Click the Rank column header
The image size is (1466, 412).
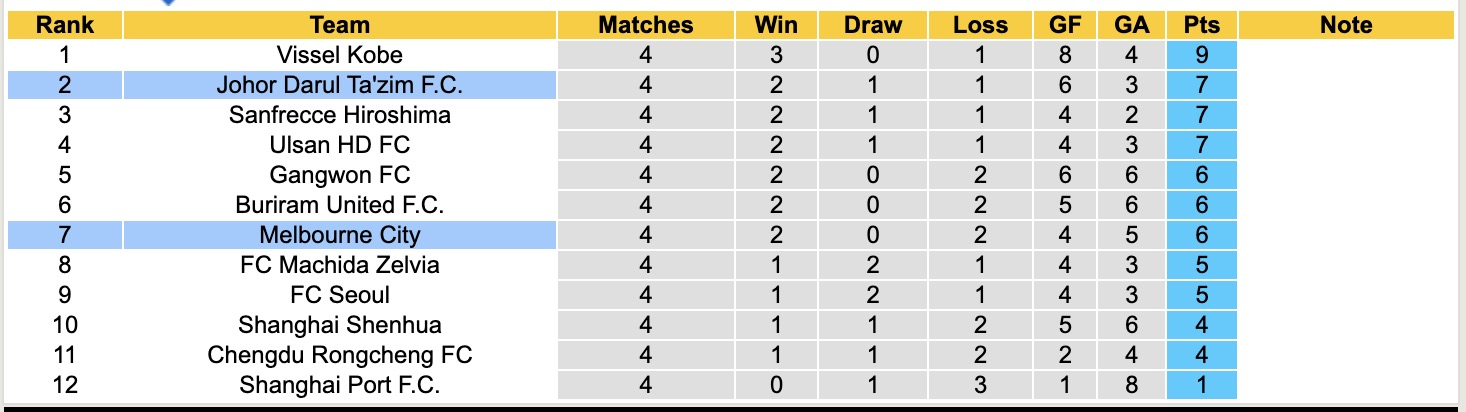(64, 25)
